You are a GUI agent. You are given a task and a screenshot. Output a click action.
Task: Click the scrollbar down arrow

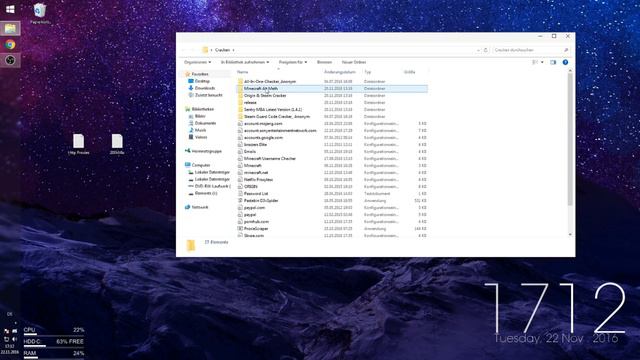[570, 235]
